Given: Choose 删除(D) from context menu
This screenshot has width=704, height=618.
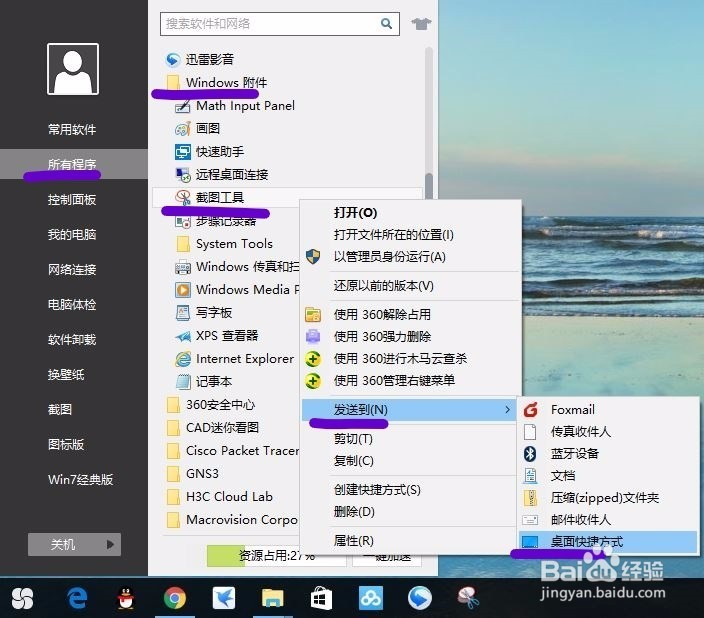Looking at the screenshot, I should point(354,512).
